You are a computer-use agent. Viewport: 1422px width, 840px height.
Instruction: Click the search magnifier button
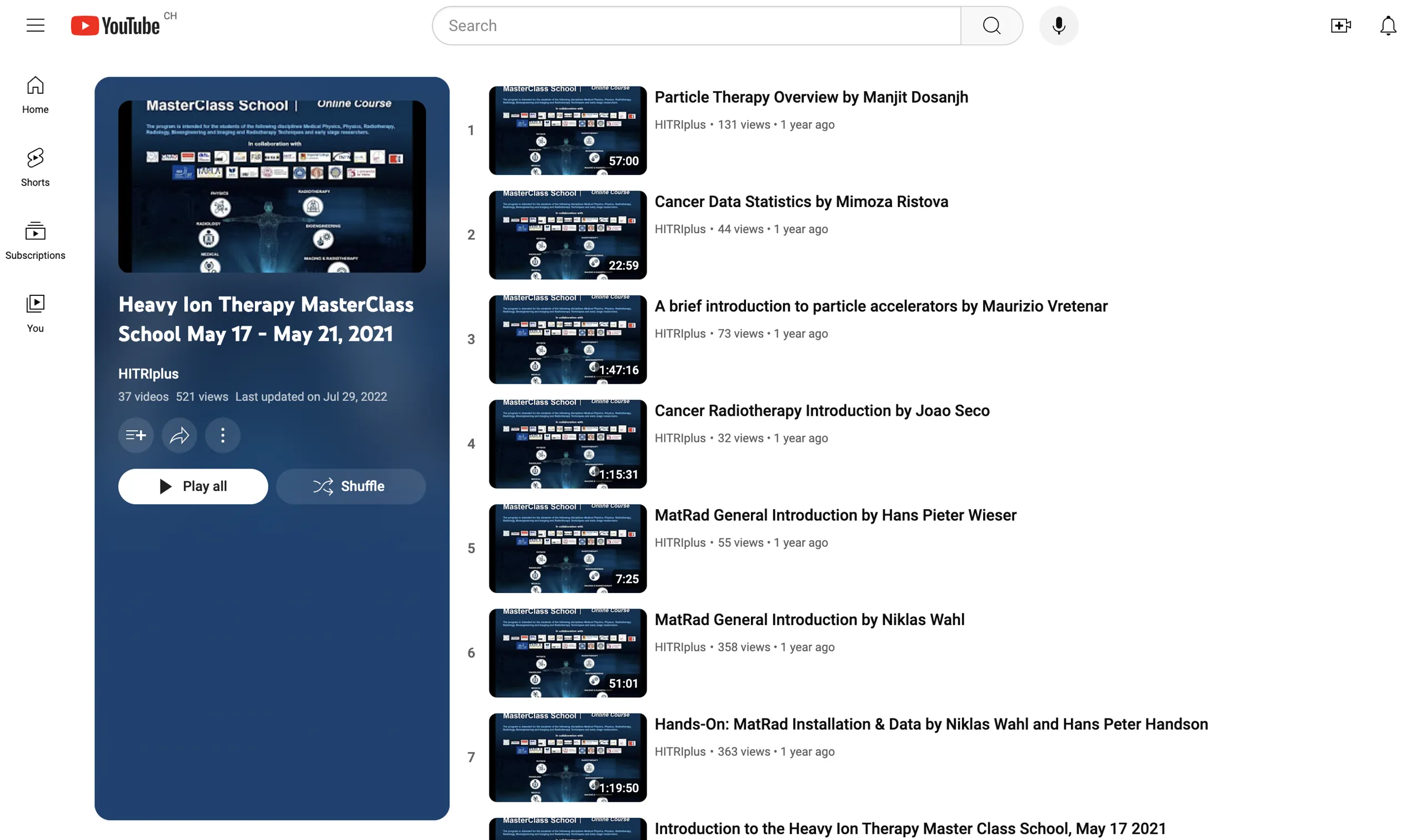[x=991, y=26]
